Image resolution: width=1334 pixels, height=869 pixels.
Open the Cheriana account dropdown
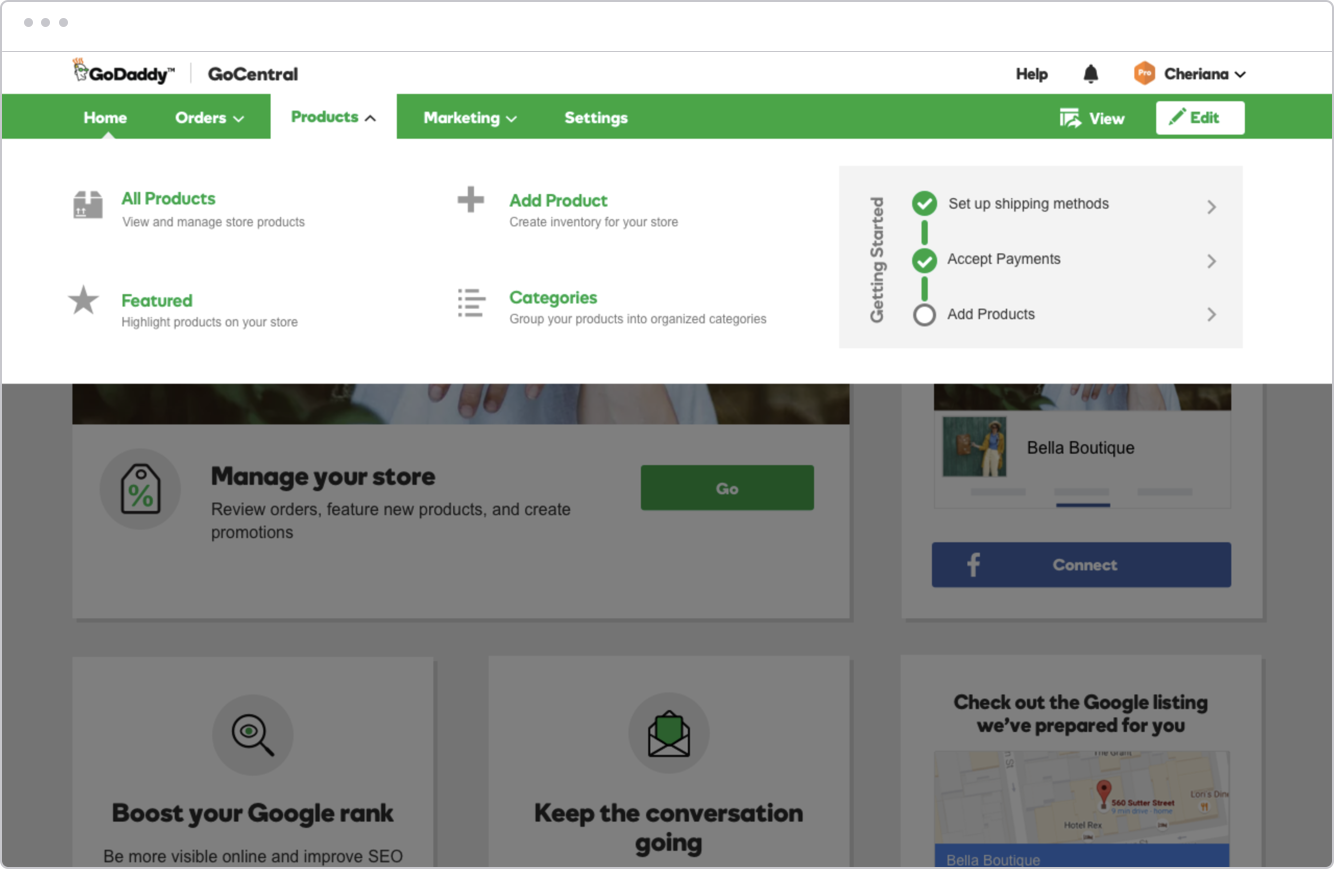[1205, 74]
